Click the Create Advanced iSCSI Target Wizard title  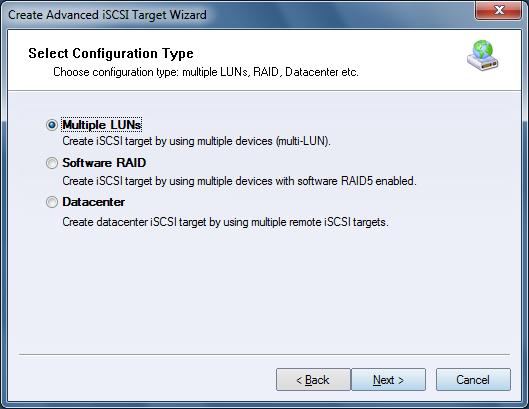click(x=107, y=15)
